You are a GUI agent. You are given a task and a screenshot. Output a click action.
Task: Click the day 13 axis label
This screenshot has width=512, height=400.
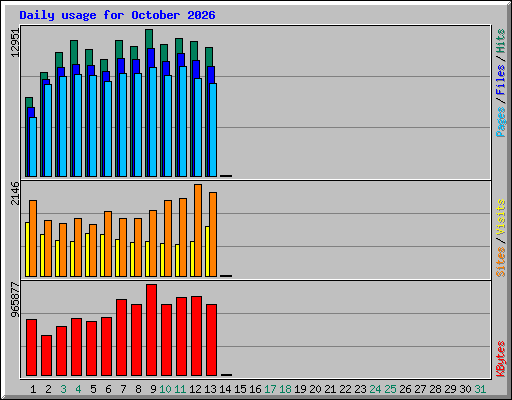click(x=210, y=389)
